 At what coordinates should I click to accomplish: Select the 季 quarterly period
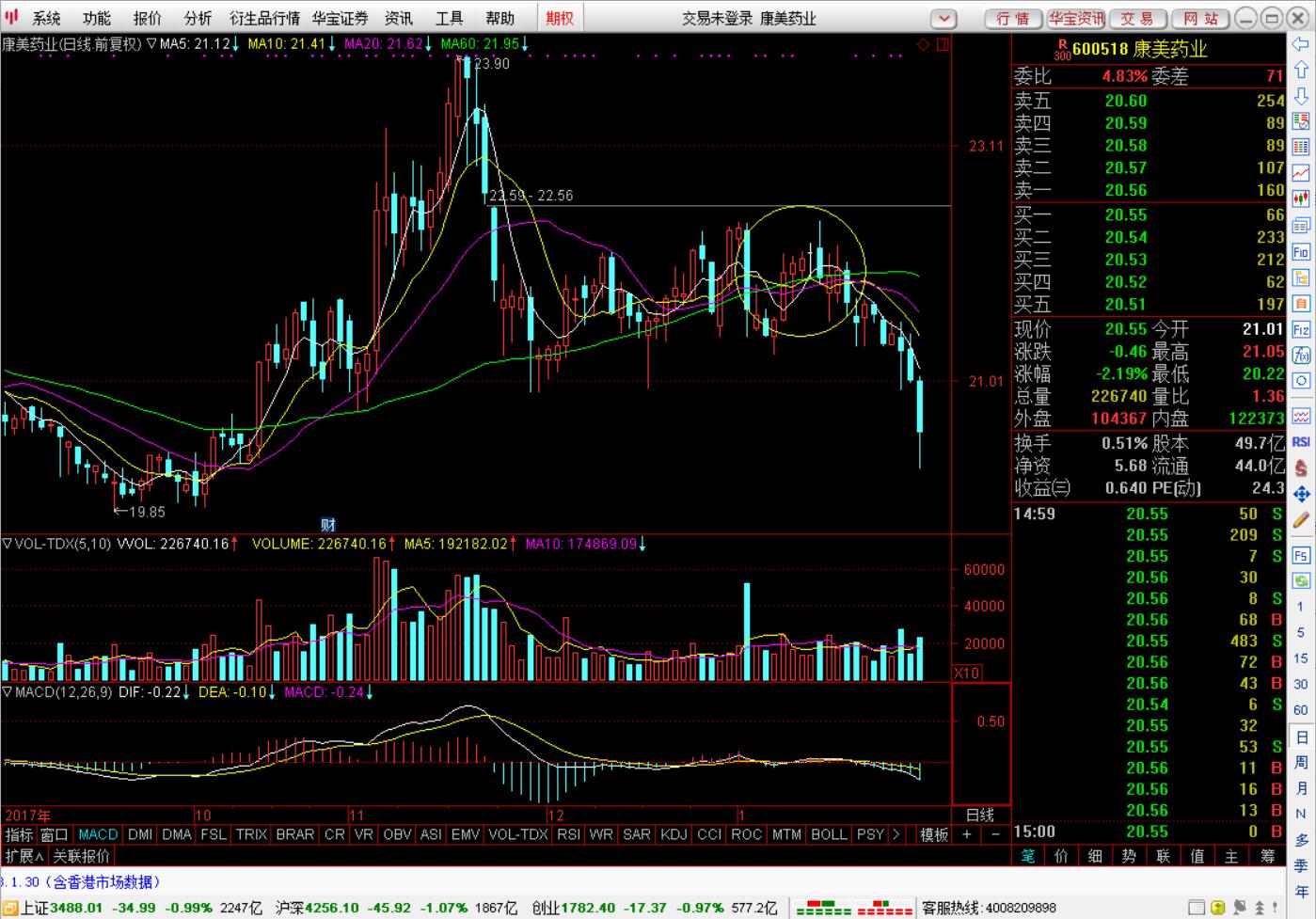click(1301, 866)
